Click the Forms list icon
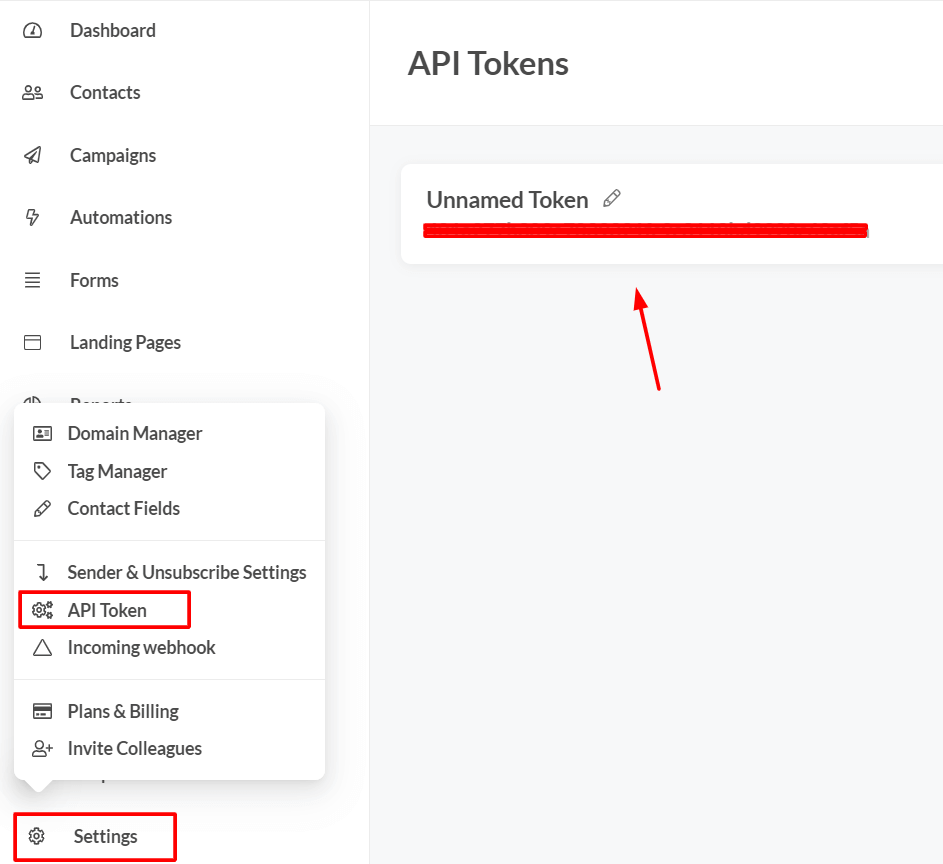This screenshot has width=943, height=864. click(x=33, y=281)
